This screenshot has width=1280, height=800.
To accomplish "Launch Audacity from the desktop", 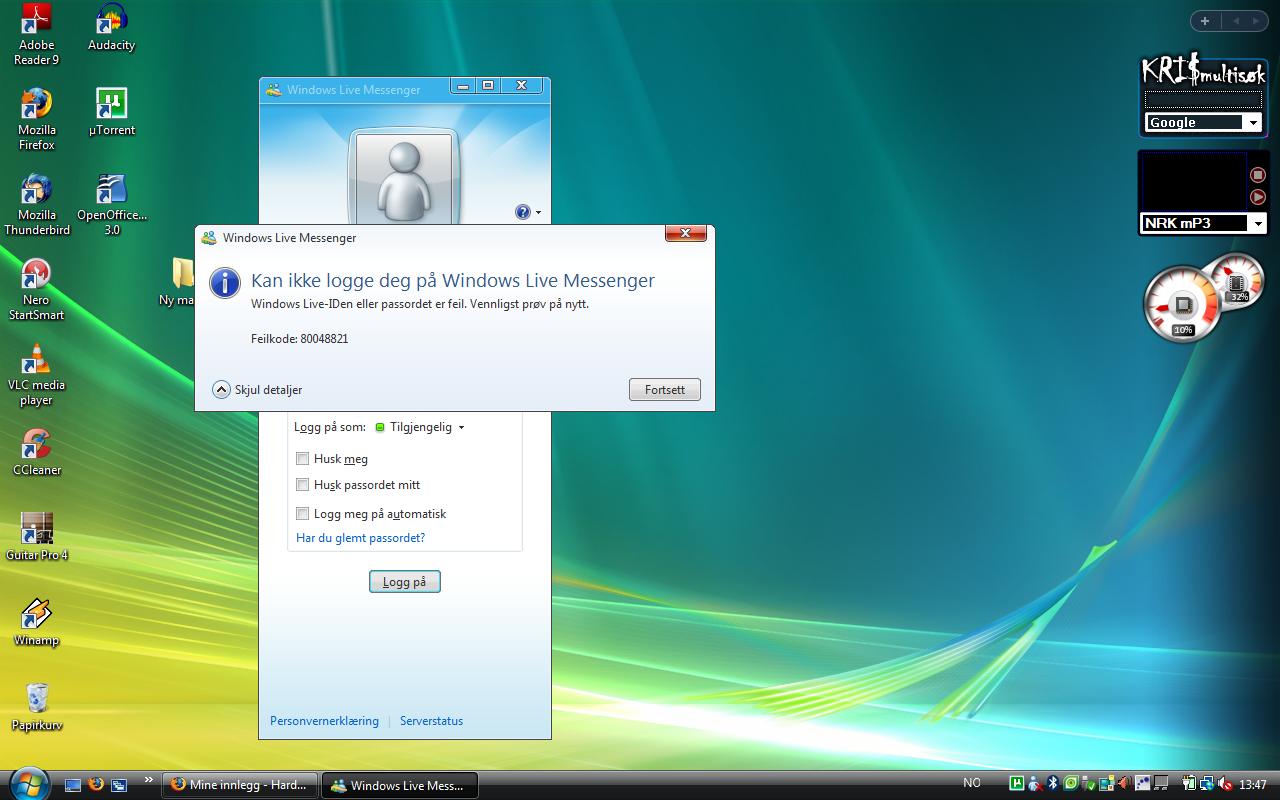I will [x=111, y=28].
